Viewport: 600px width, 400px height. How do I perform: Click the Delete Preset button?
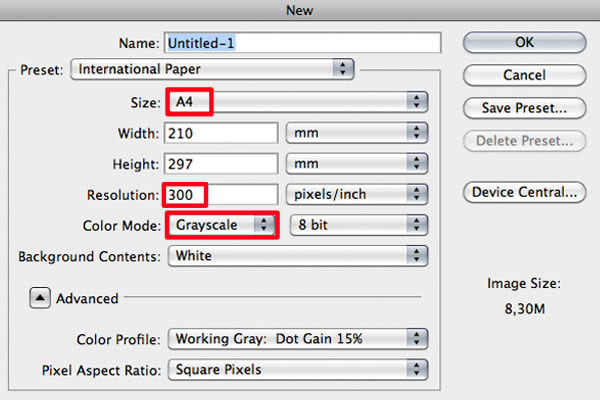pos(524,141)
